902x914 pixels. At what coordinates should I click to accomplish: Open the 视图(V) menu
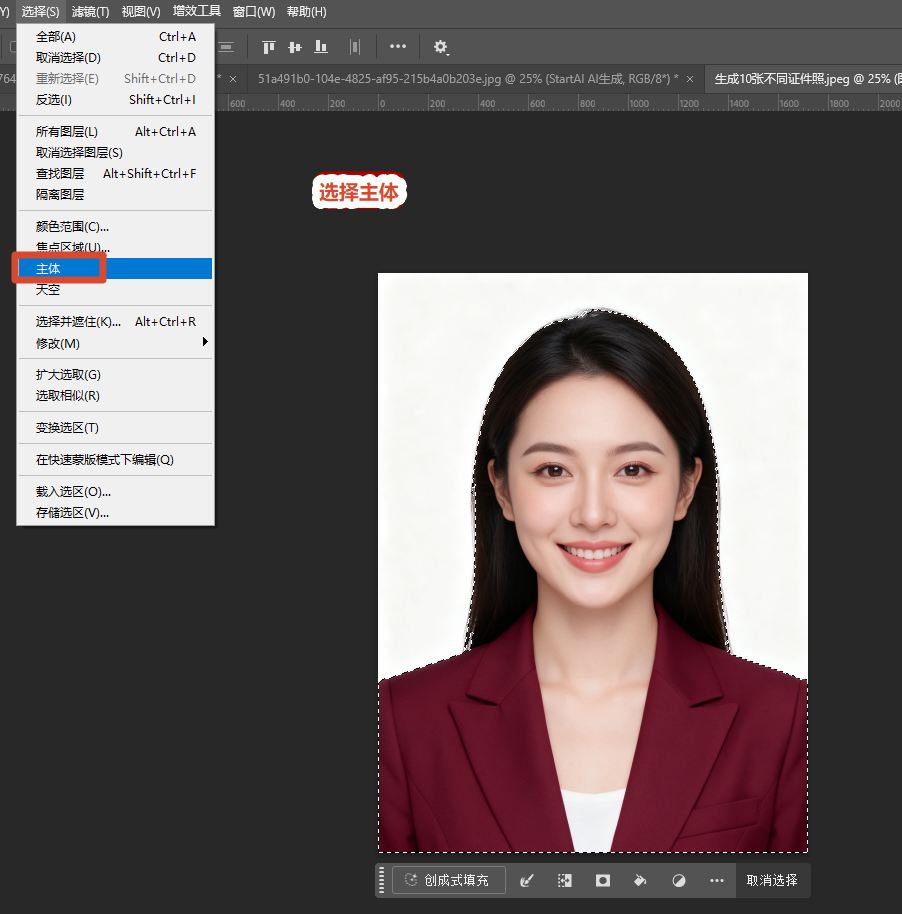141,12
